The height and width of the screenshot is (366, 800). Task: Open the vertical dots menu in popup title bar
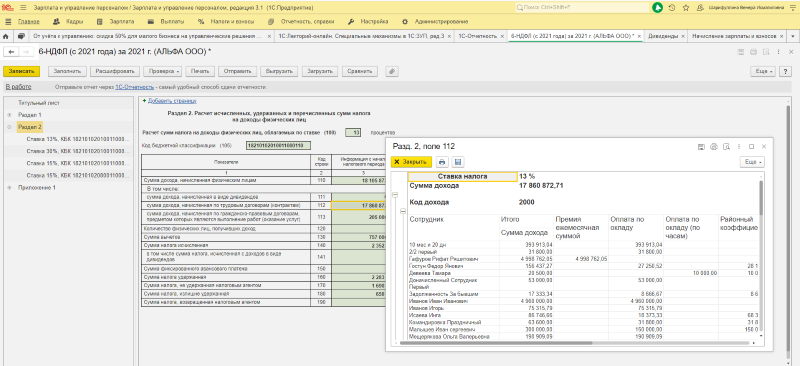click(739, 147)
